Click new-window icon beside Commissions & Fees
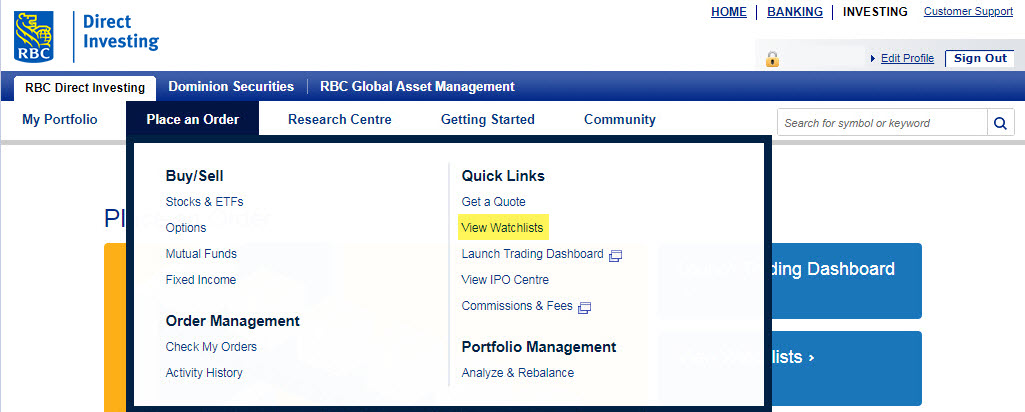Image resolution: width=1025 pixels, height=412 pixels. click(584, 307)
